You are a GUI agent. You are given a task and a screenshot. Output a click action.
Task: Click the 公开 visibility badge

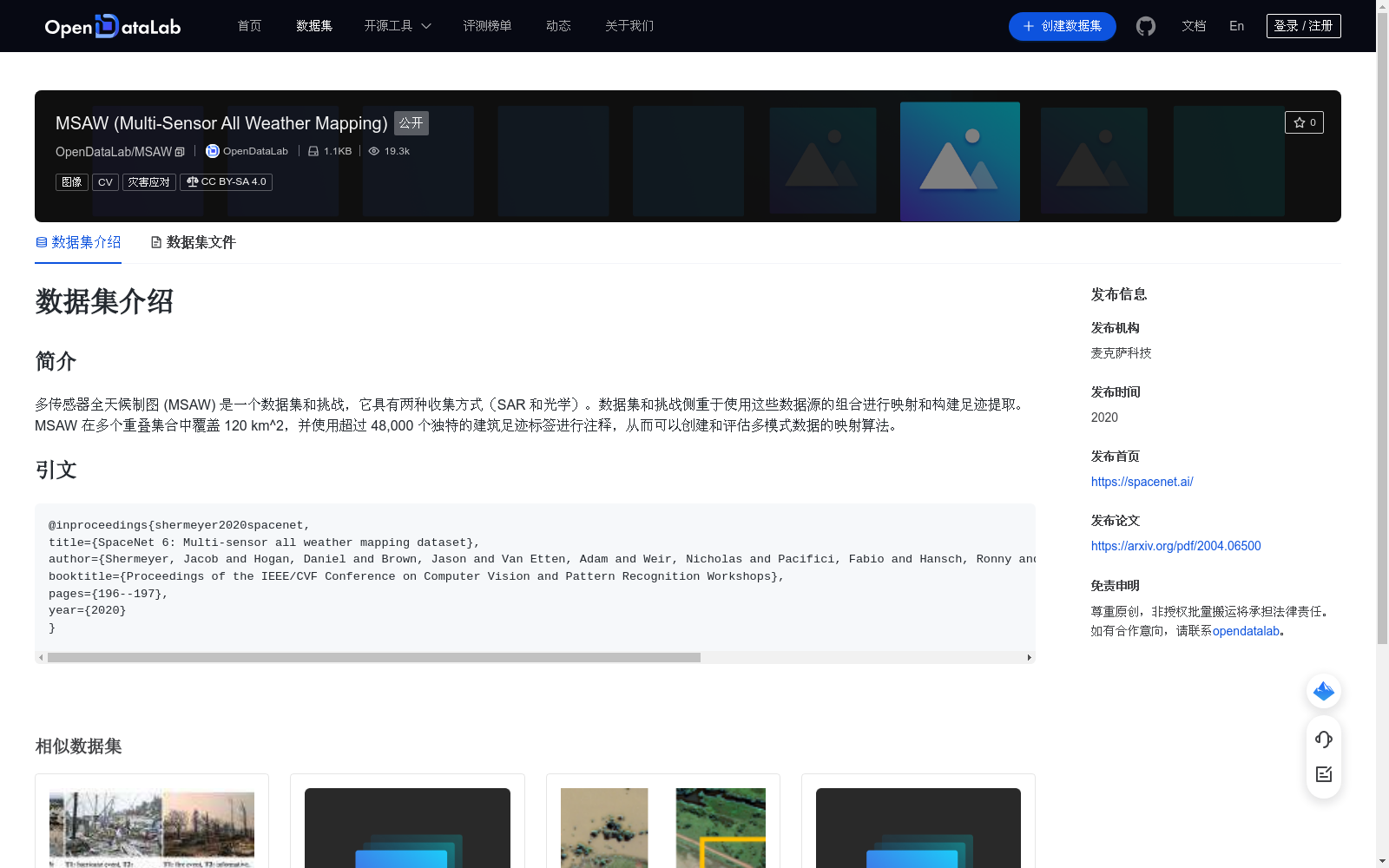[411, 123]
